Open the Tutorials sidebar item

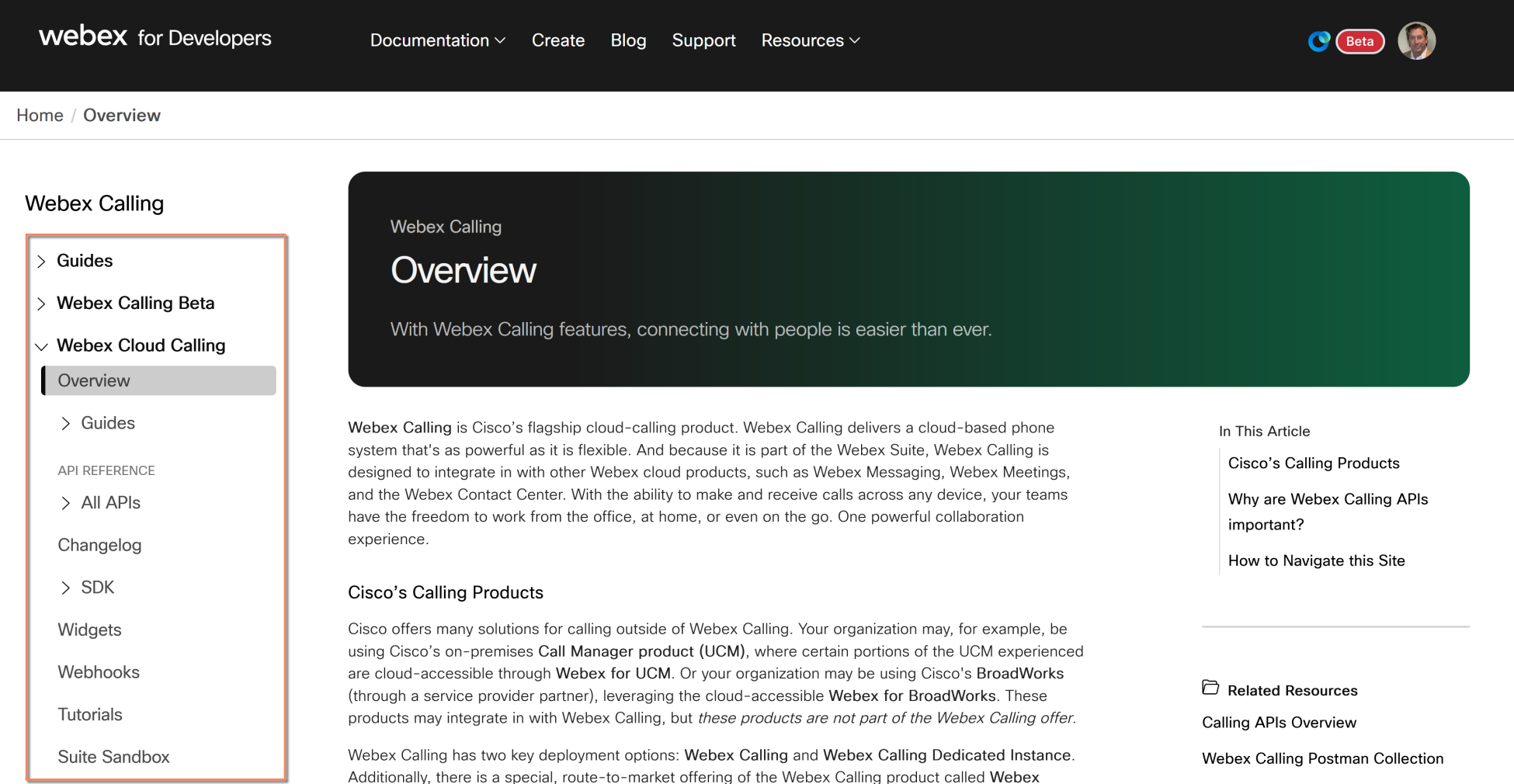click(x=90, y=714)
